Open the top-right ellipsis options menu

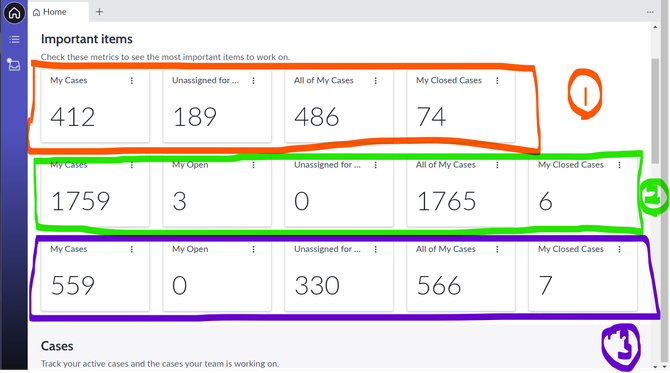tap(650, 12)
